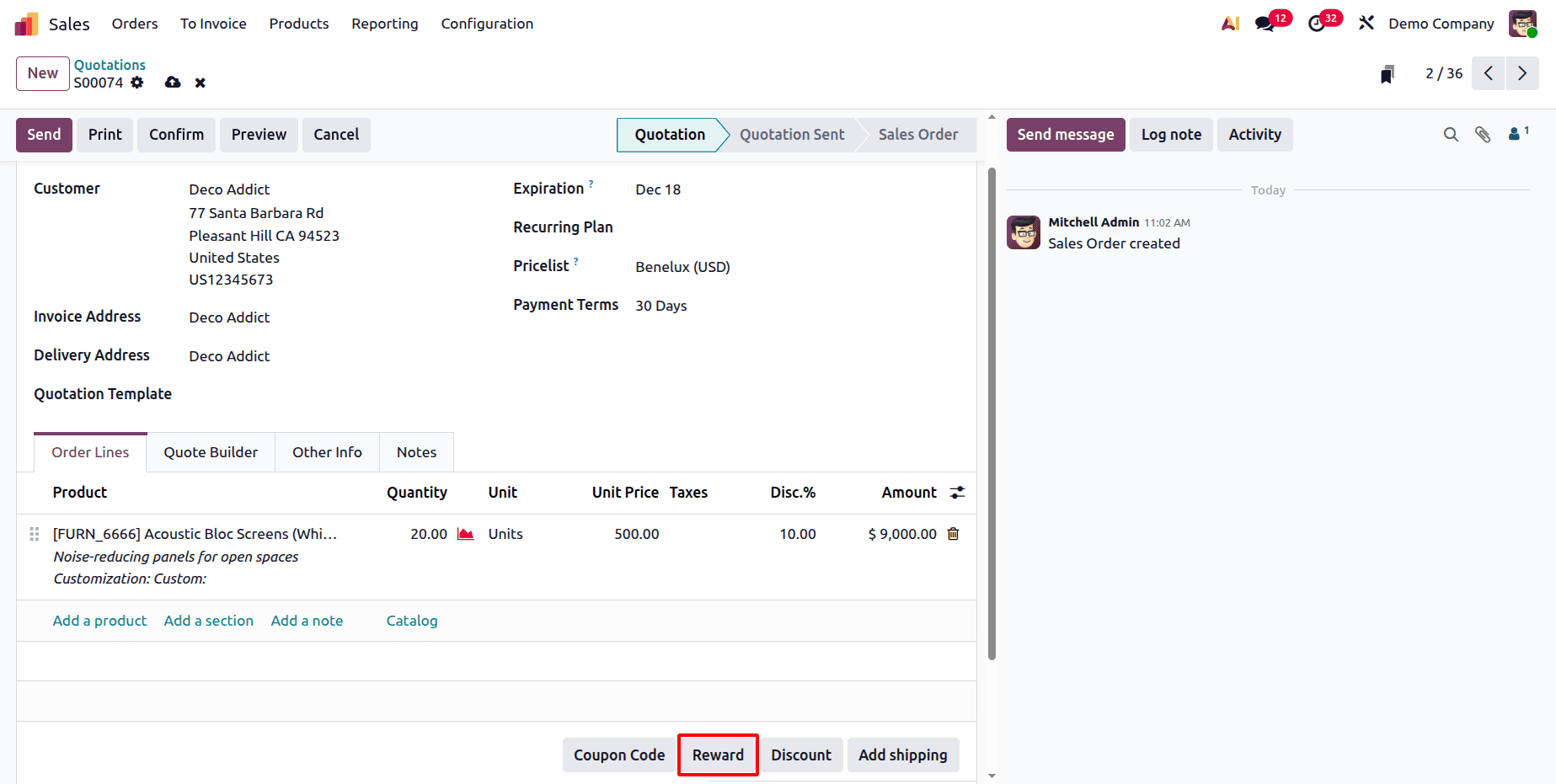Open the Discuss messages icon
The image size is (1556, 784).
(x=1266, y=24)
